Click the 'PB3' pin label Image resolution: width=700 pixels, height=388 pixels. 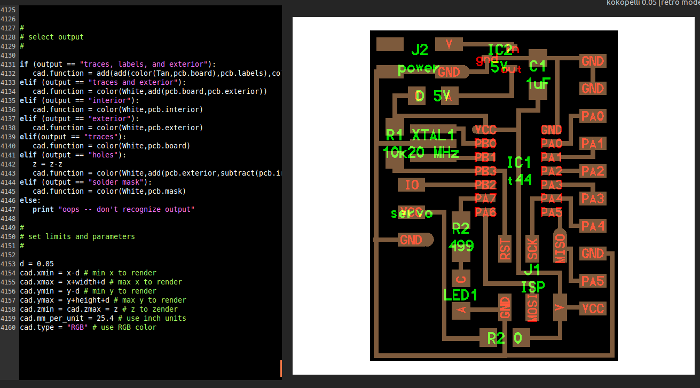[x=485, y=171]
